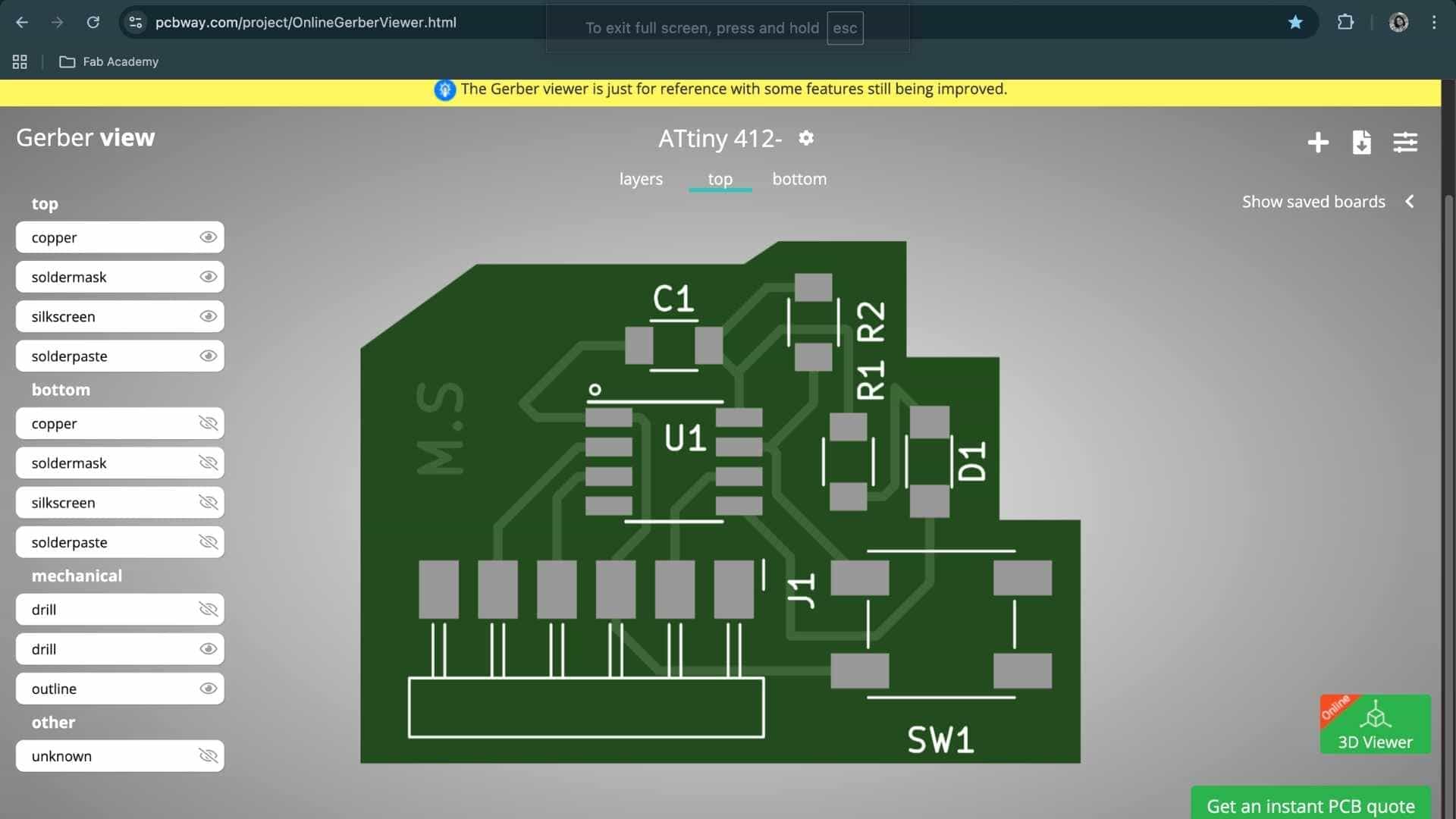The image size is (1456, 819).
Task: Open the Chrome three-dot menu
Action: pos(1434,23)
